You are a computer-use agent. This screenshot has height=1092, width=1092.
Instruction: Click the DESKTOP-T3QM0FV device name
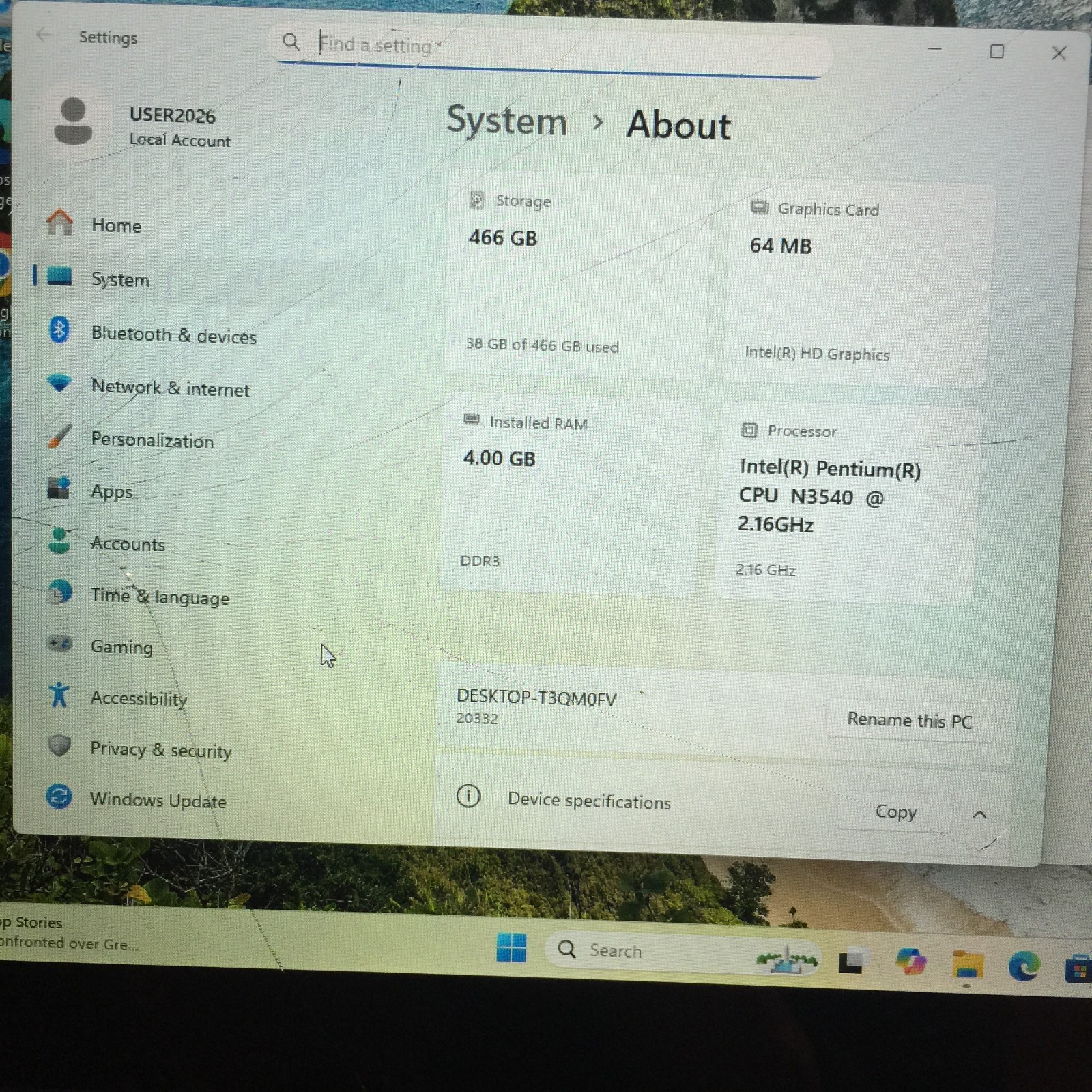click(x=536, y=697)
